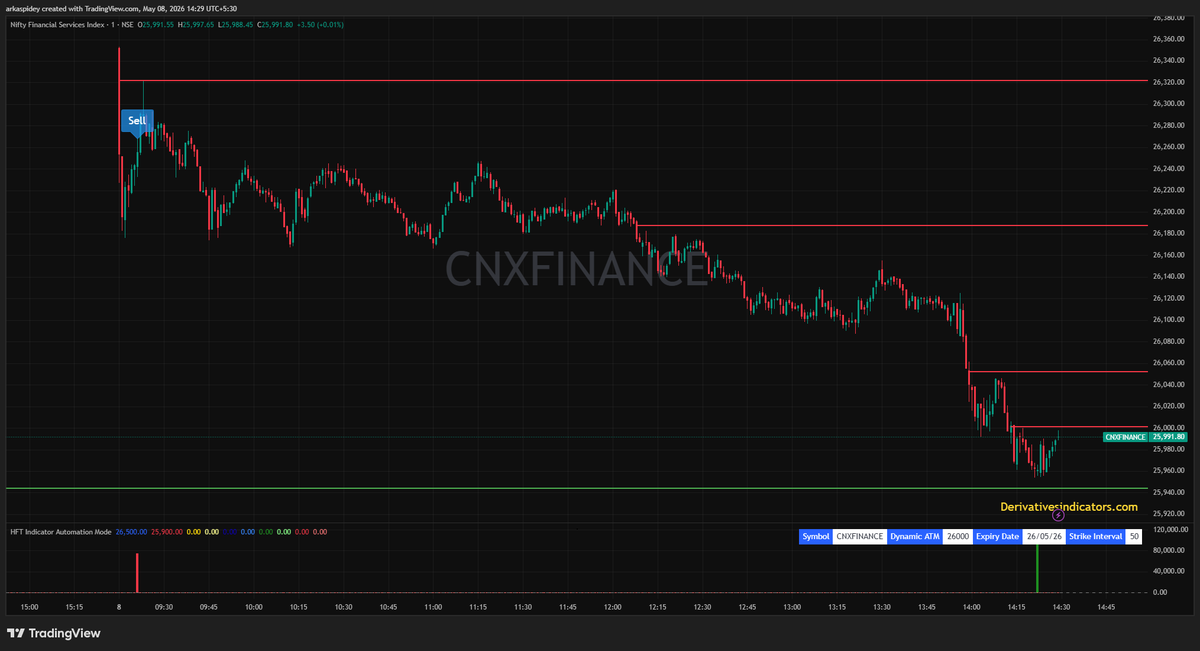The height and width of the screenshot is (651, 1200).
Task: Click the 12:00 label on time axis
Action: pyautogui.click(x=612, y=607)
